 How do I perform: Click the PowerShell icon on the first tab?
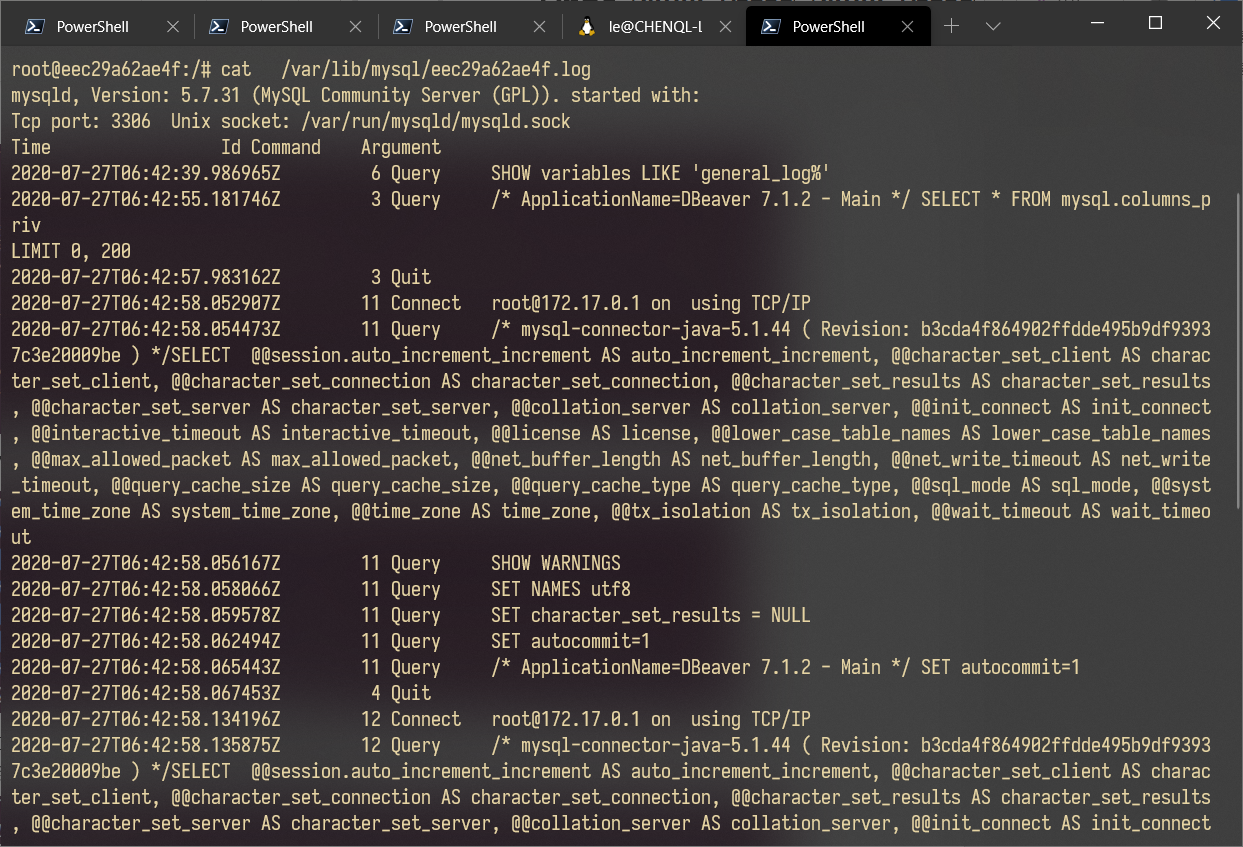click(33, 27)
